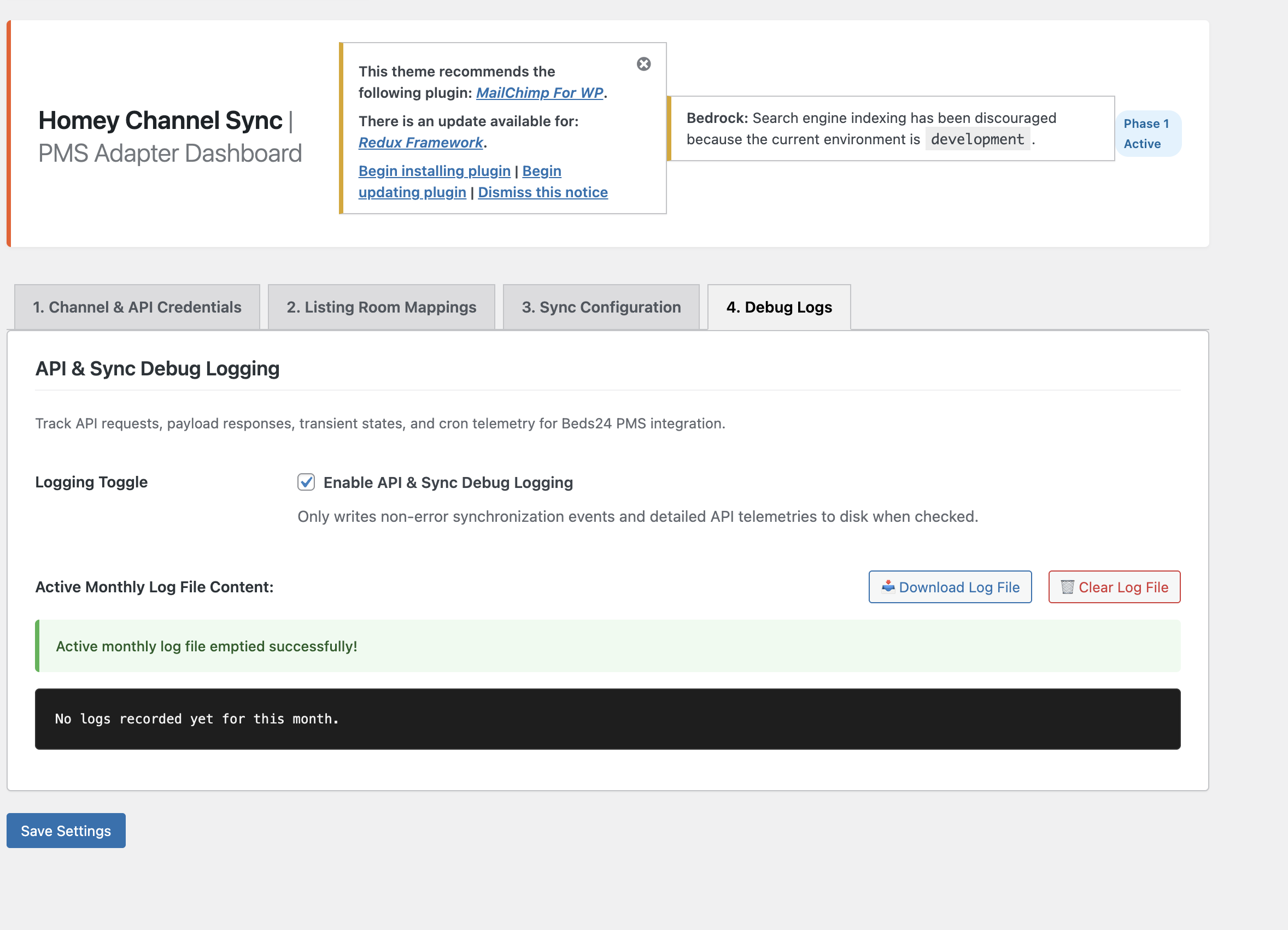
Task: Click the Phase 1 Active badge
Action: point(1148,133)
